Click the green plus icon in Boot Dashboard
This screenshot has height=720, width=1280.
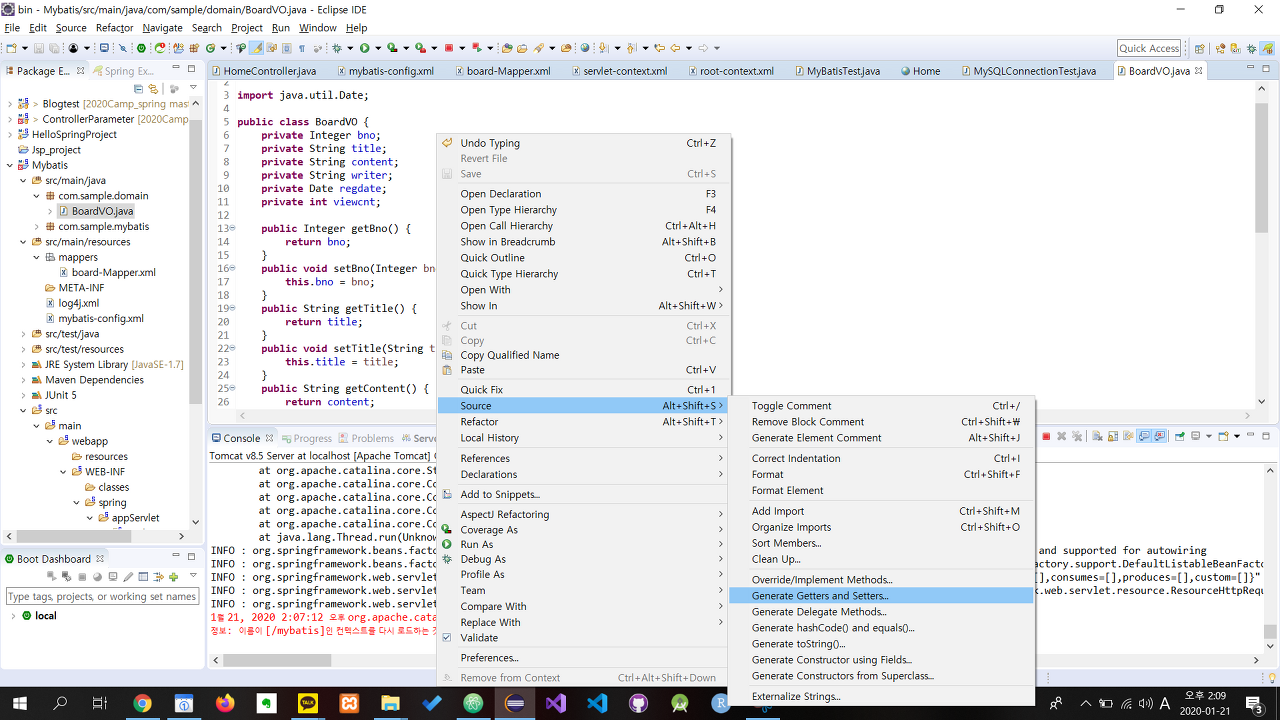click(173, 577)
